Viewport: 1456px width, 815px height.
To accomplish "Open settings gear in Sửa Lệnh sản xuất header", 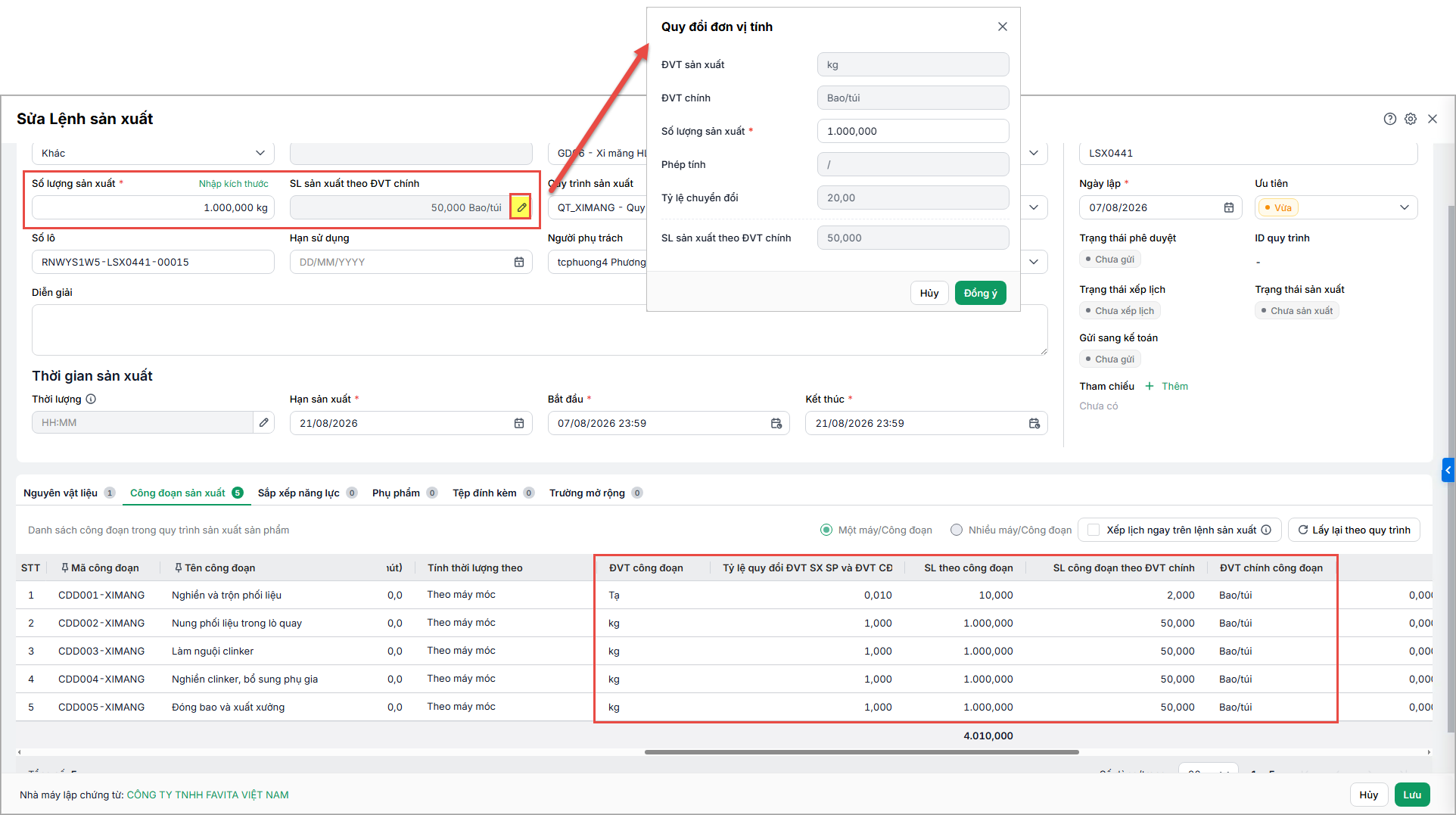I will (x=1411, y=119).
